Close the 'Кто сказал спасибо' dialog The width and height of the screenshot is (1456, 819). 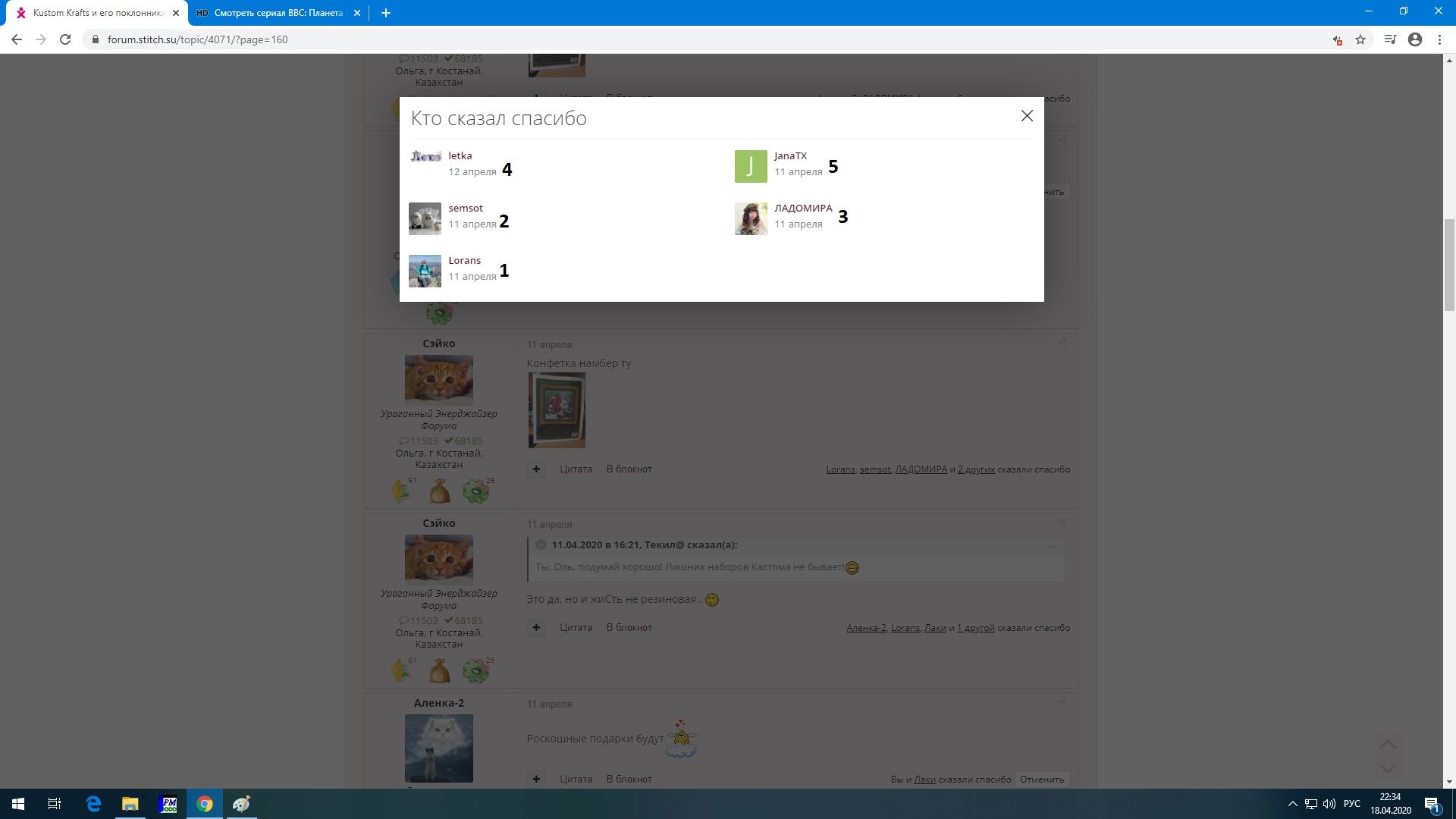1027,116
